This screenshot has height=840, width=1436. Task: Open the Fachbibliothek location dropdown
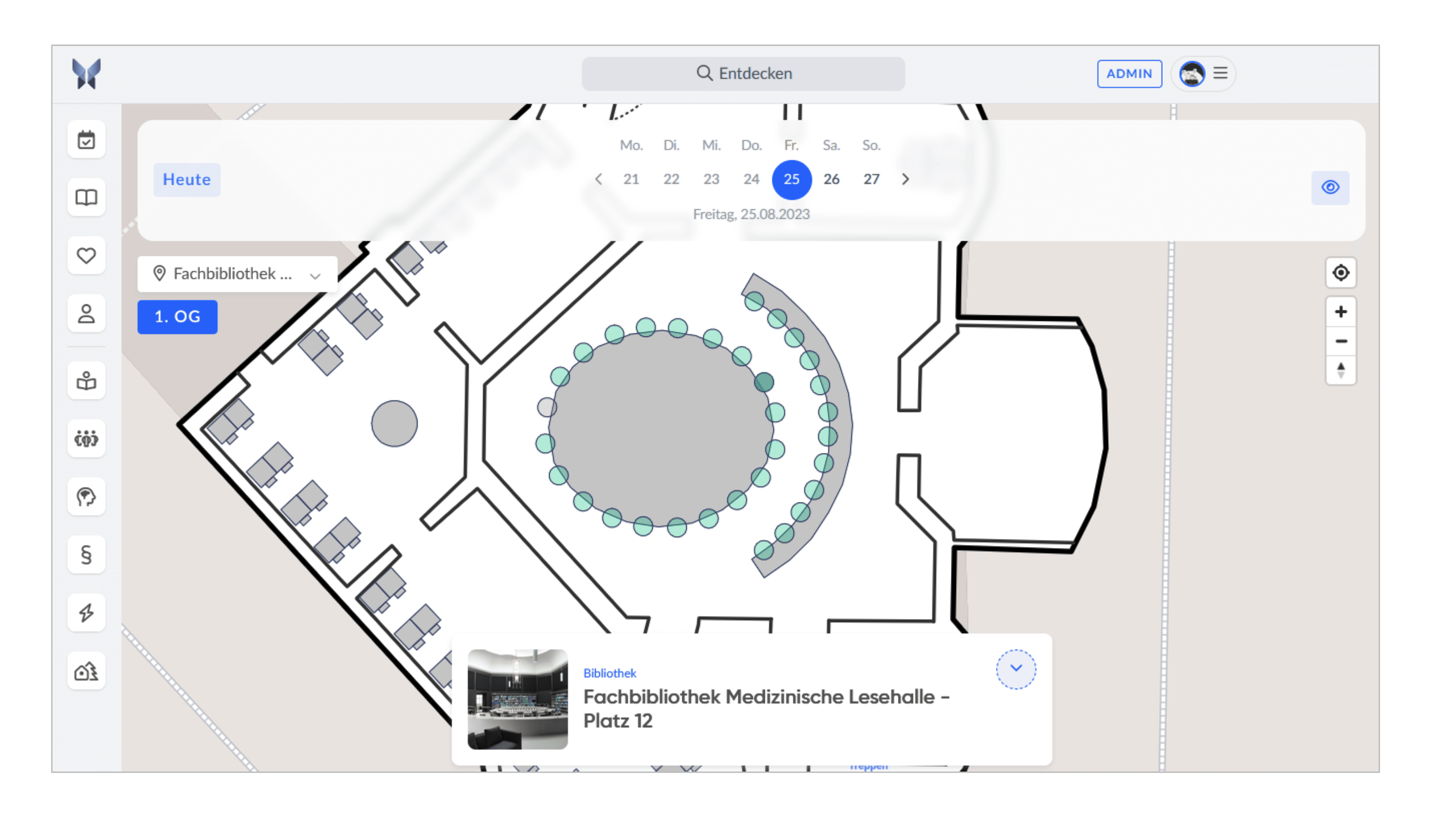tap(237, 274)
